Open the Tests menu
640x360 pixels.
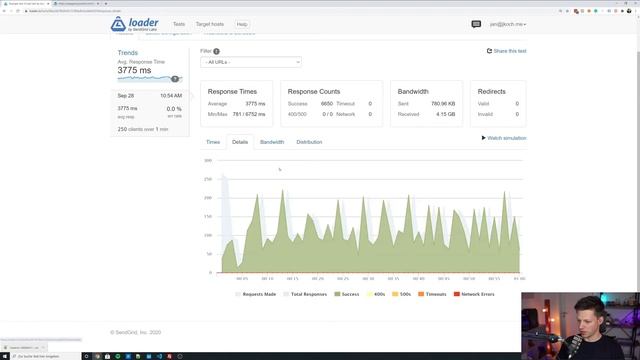pos(179,24)
